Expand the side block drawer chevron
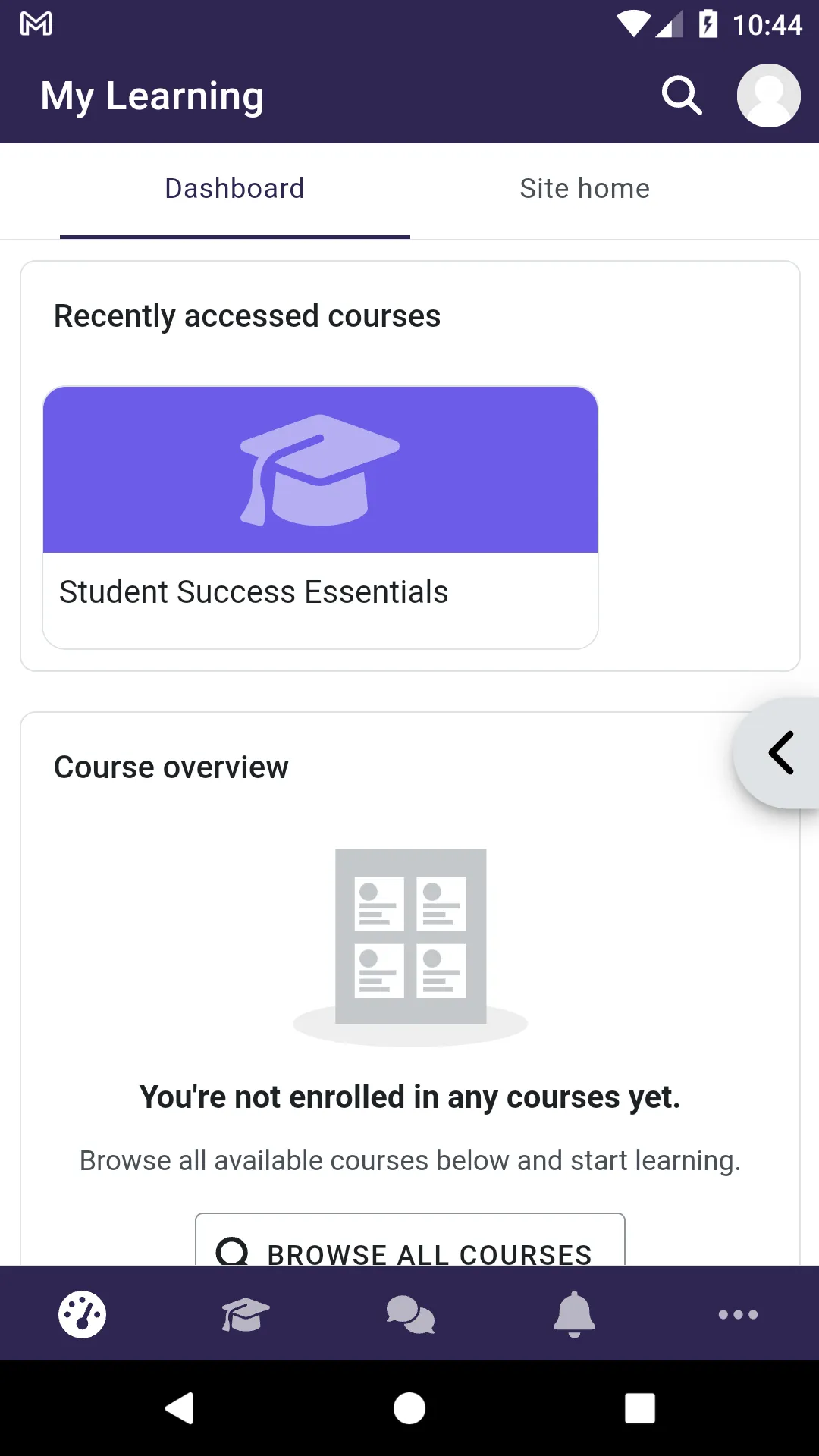Image resolution: width=819 pixels, height=1456 pixels. (x=780, y=753)
